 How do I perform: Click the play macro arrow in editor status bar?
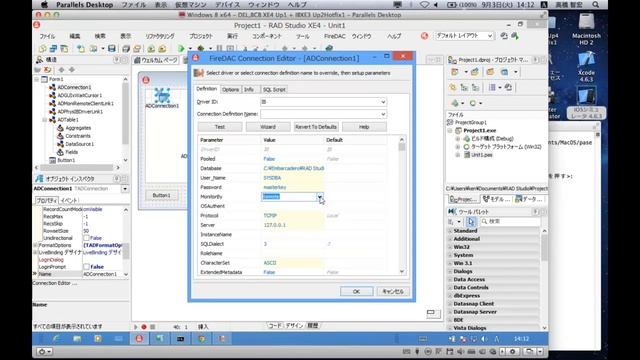tap(136, 327)
